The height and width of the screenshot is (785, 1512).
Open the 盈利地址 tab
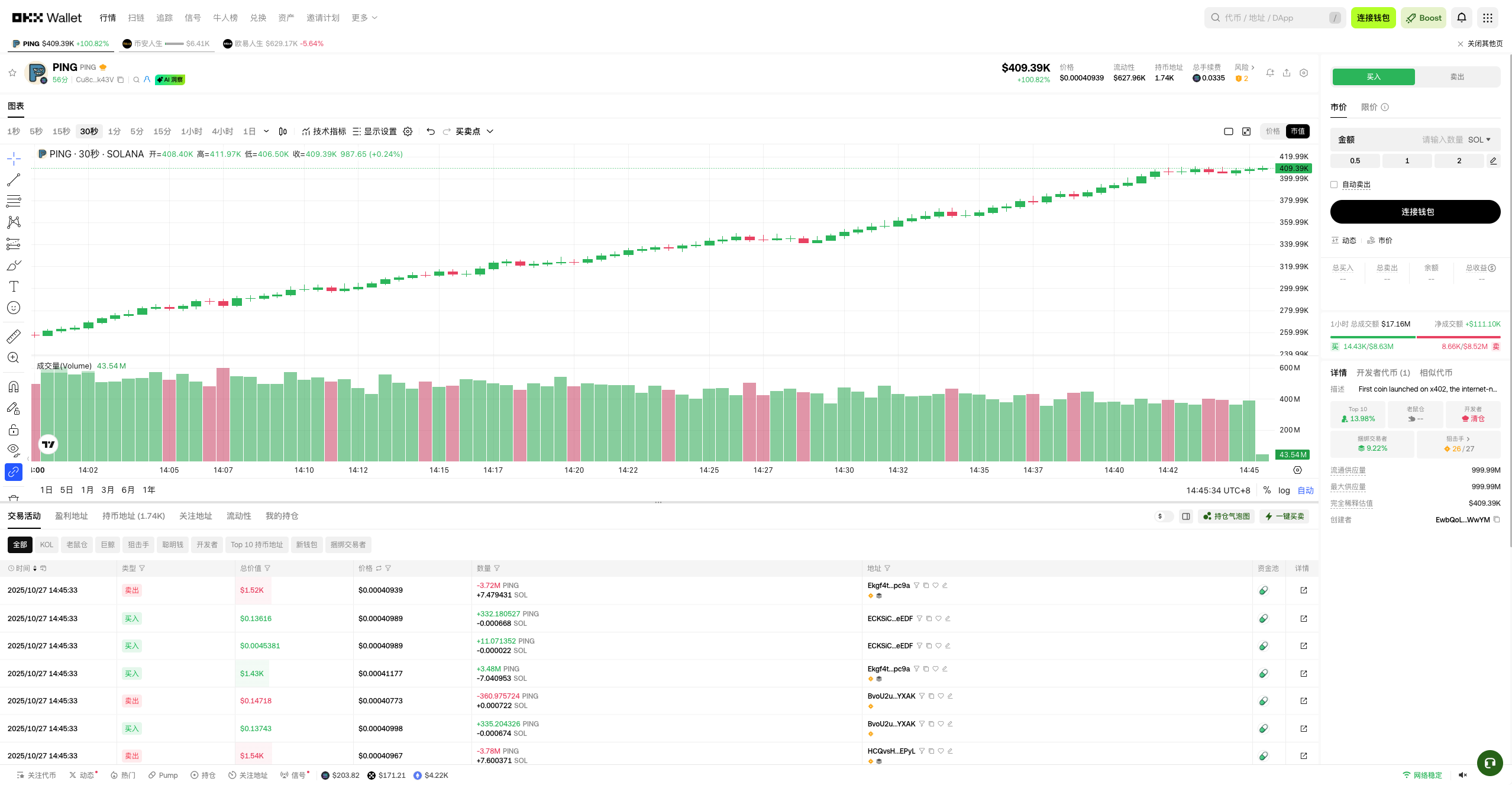pyautogui.click(x=71, y=516)
